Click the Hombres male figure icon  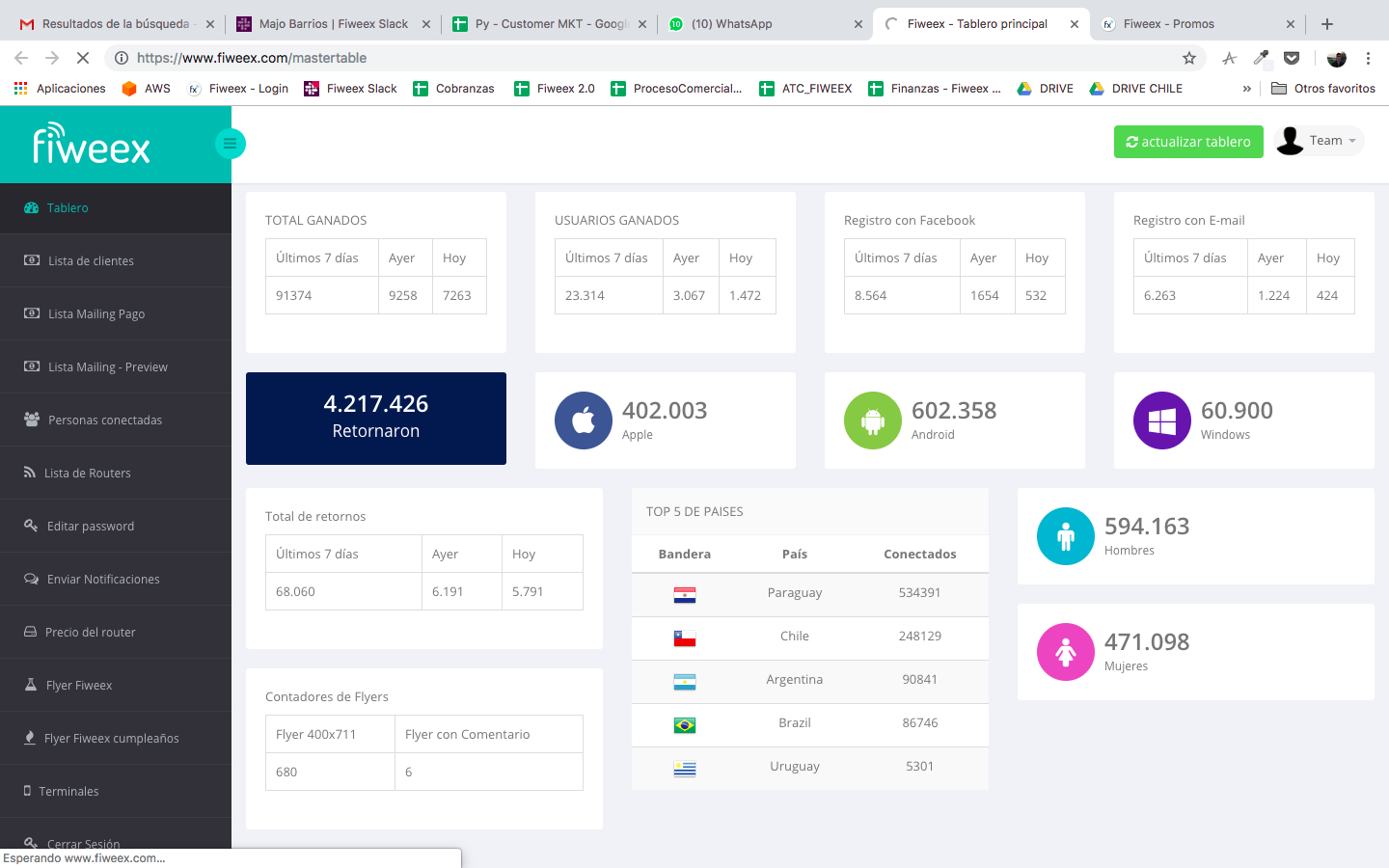point(1065,536)
